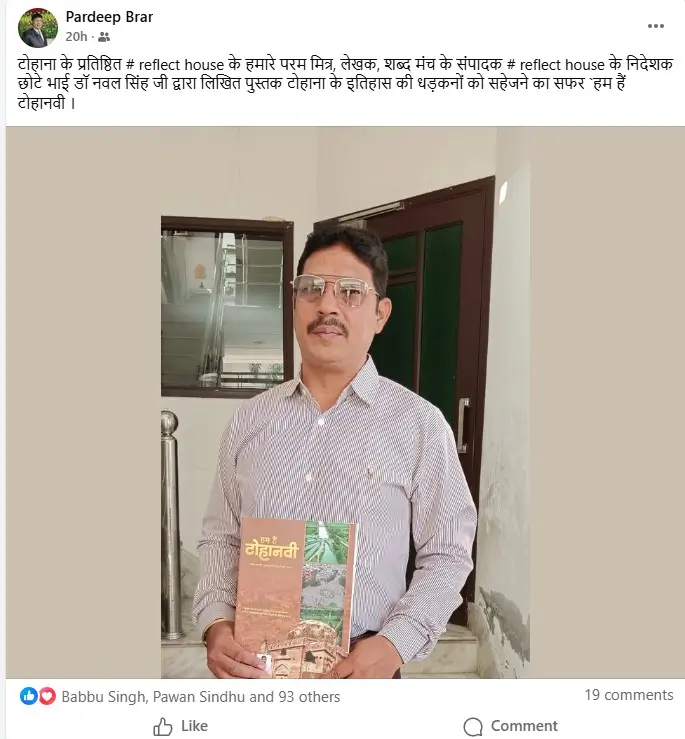Click the book cover in the photo
The height and width of the screenshot is (739, 685).
297,595
